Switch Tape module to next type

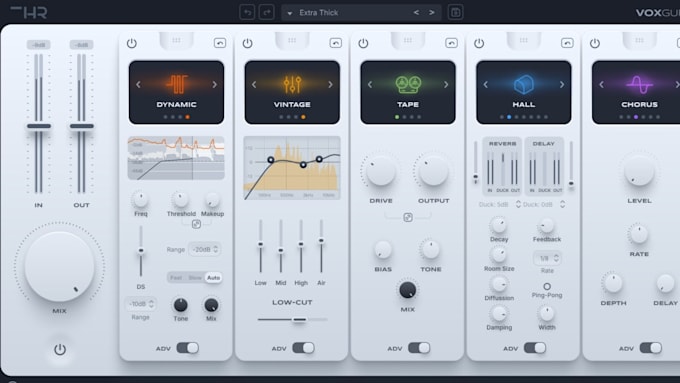[446, 85]
